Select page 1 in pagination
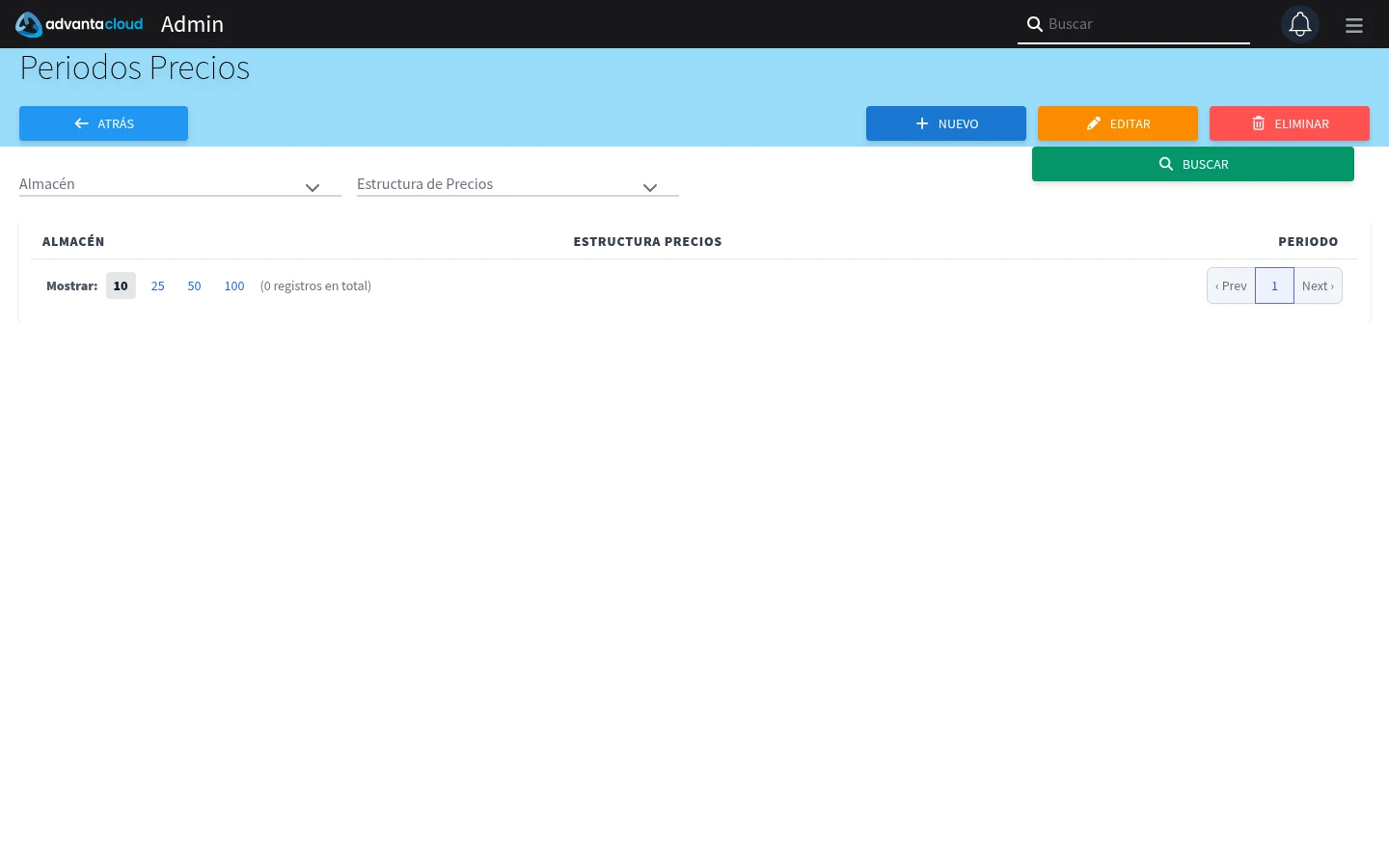This screenshot has width=1389, height=868. point(1274,285)
